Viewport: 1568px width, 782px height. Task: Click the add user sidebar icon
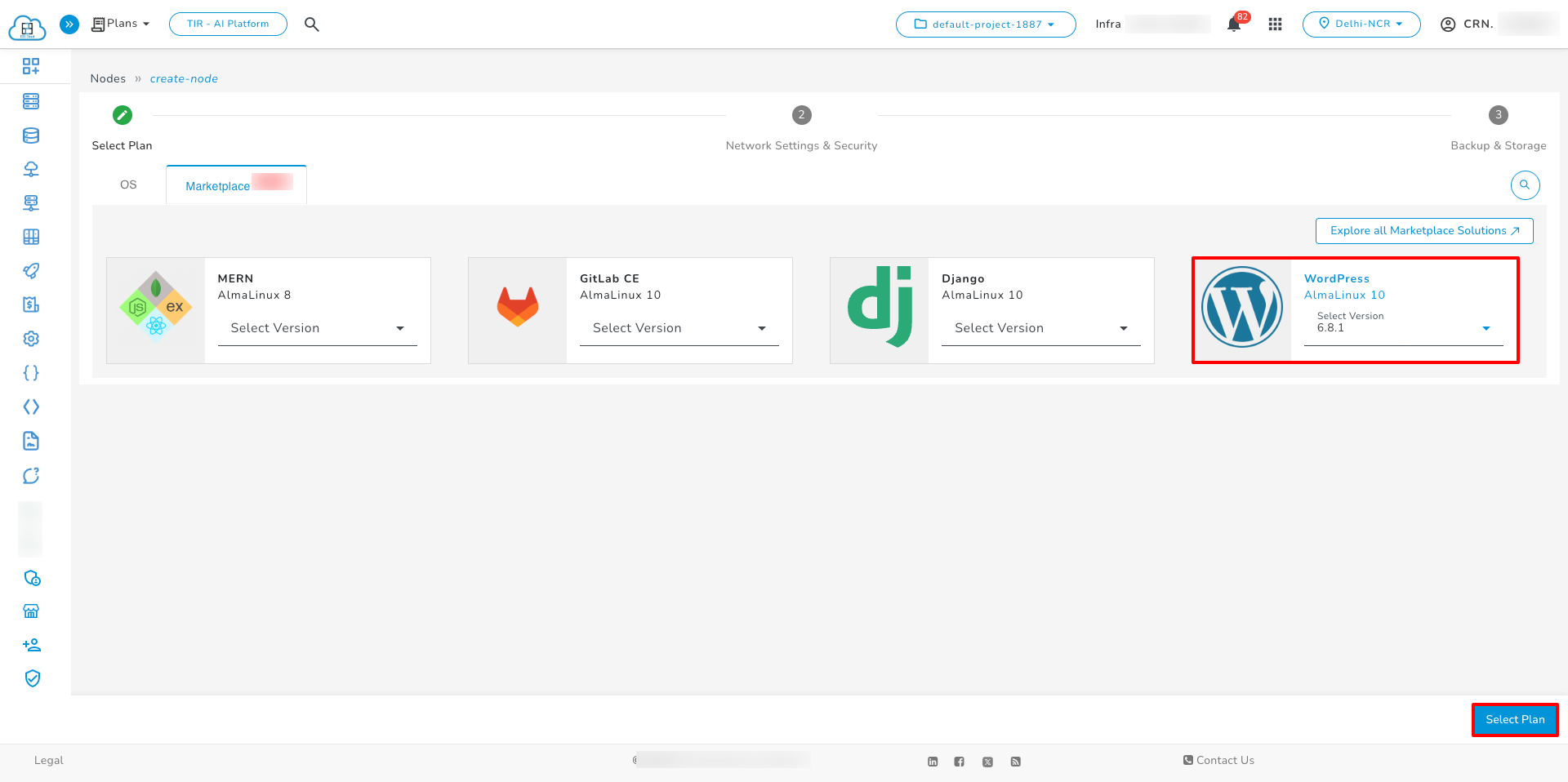[32, 645]
